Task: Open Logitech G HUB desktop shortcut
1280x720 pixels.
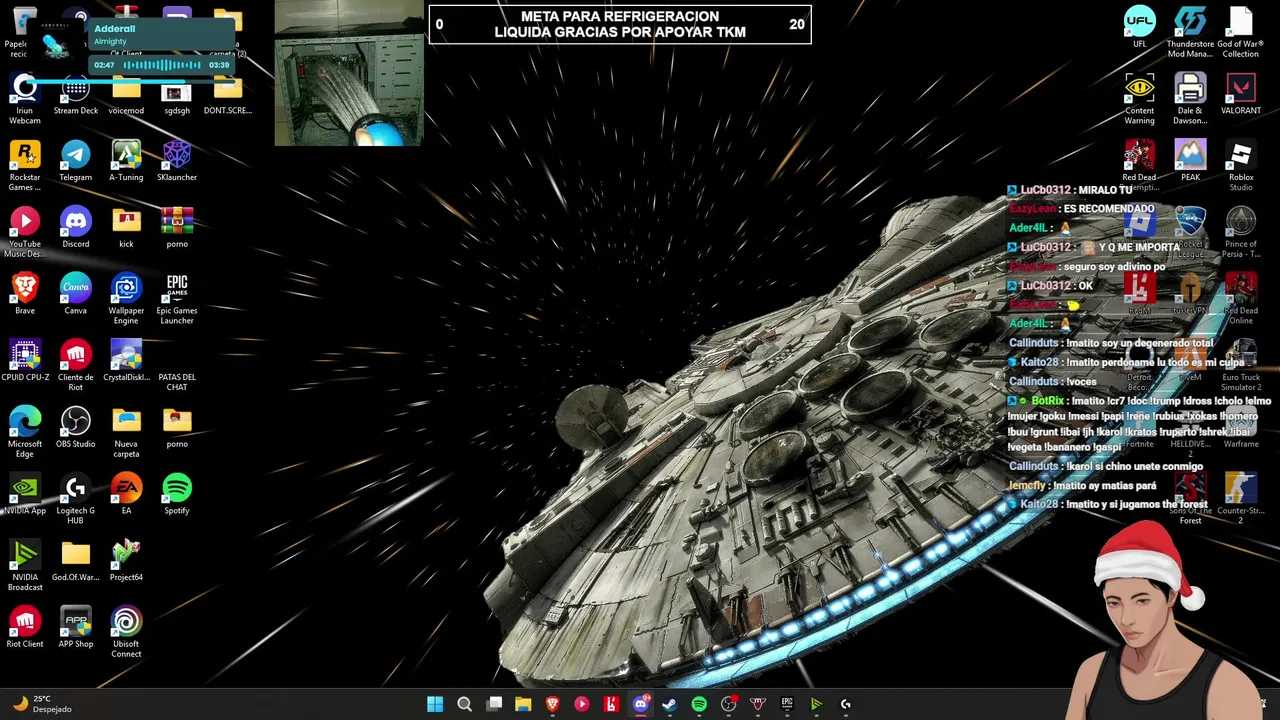Action: (76, 500)
